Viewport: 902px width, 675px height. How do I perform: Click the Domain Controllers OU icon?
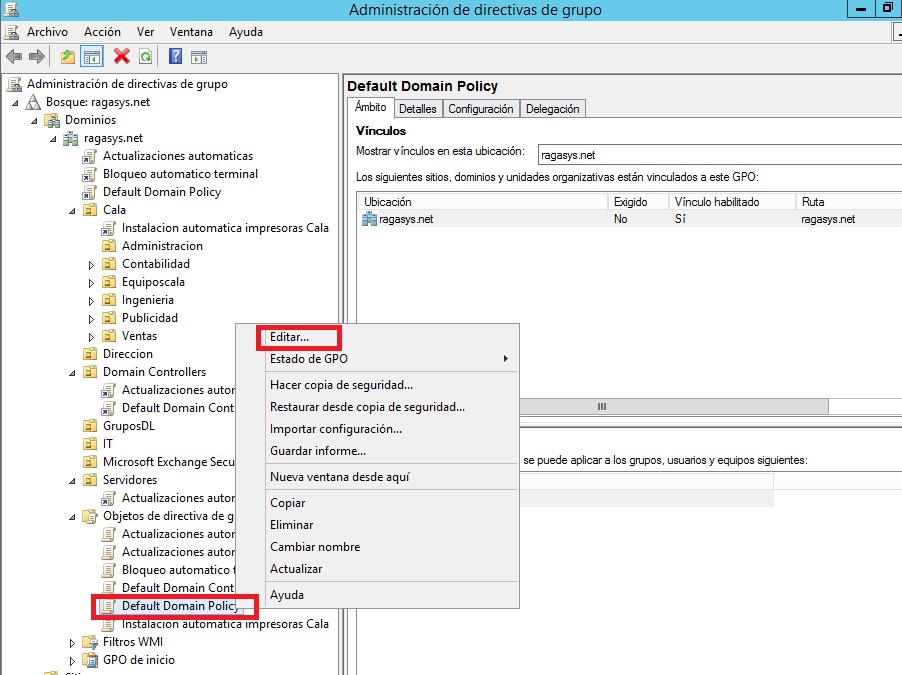tap(90, 372)
